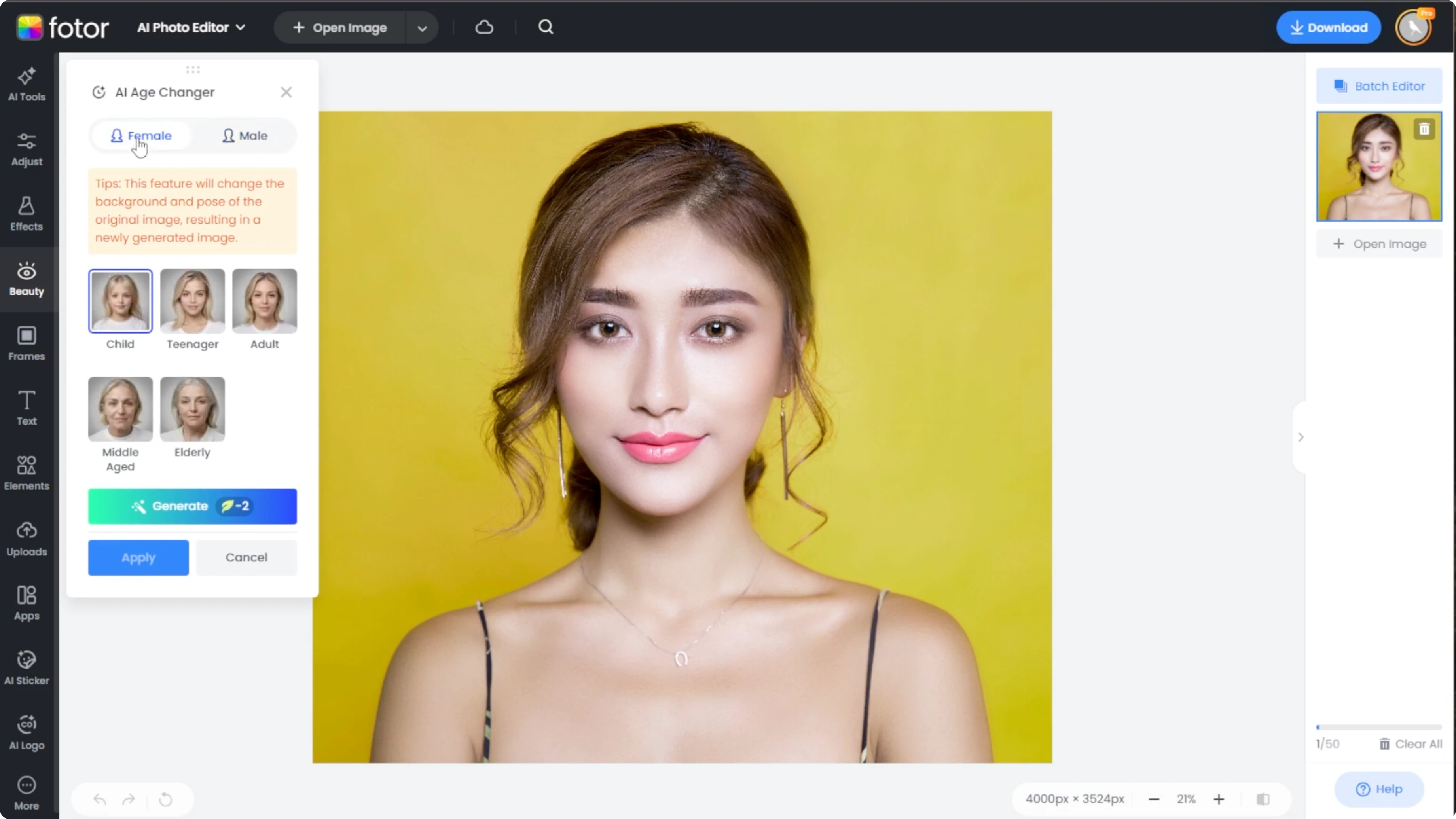
Task: Zoom out with the minus icon
Action: tap(1154, 799)
